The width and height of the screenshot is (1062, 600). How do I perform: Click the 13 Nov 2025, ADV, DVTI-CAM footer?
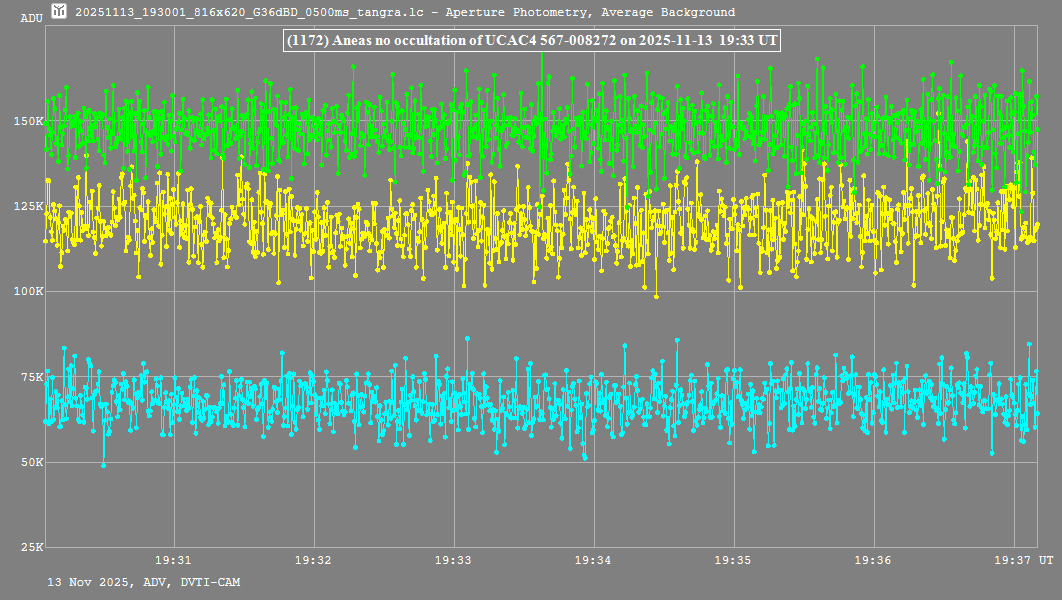(143, 582)
